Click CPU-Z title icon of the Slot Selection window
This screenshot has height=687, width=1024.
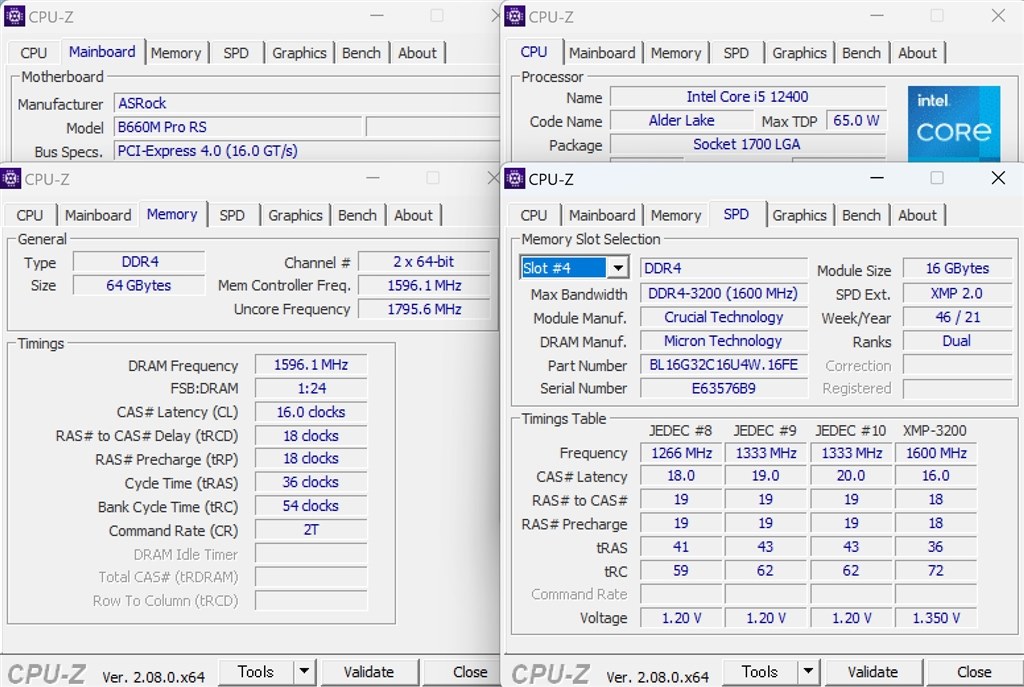point(515,178)
